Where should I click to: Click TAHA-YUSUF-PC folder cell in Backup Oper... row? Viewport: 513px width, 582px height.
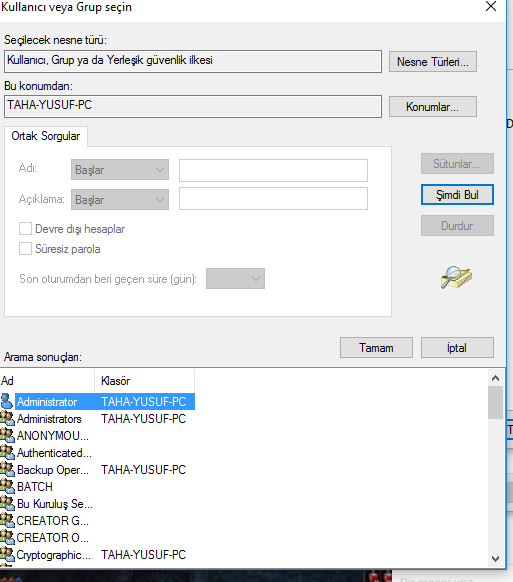[144, 470]
